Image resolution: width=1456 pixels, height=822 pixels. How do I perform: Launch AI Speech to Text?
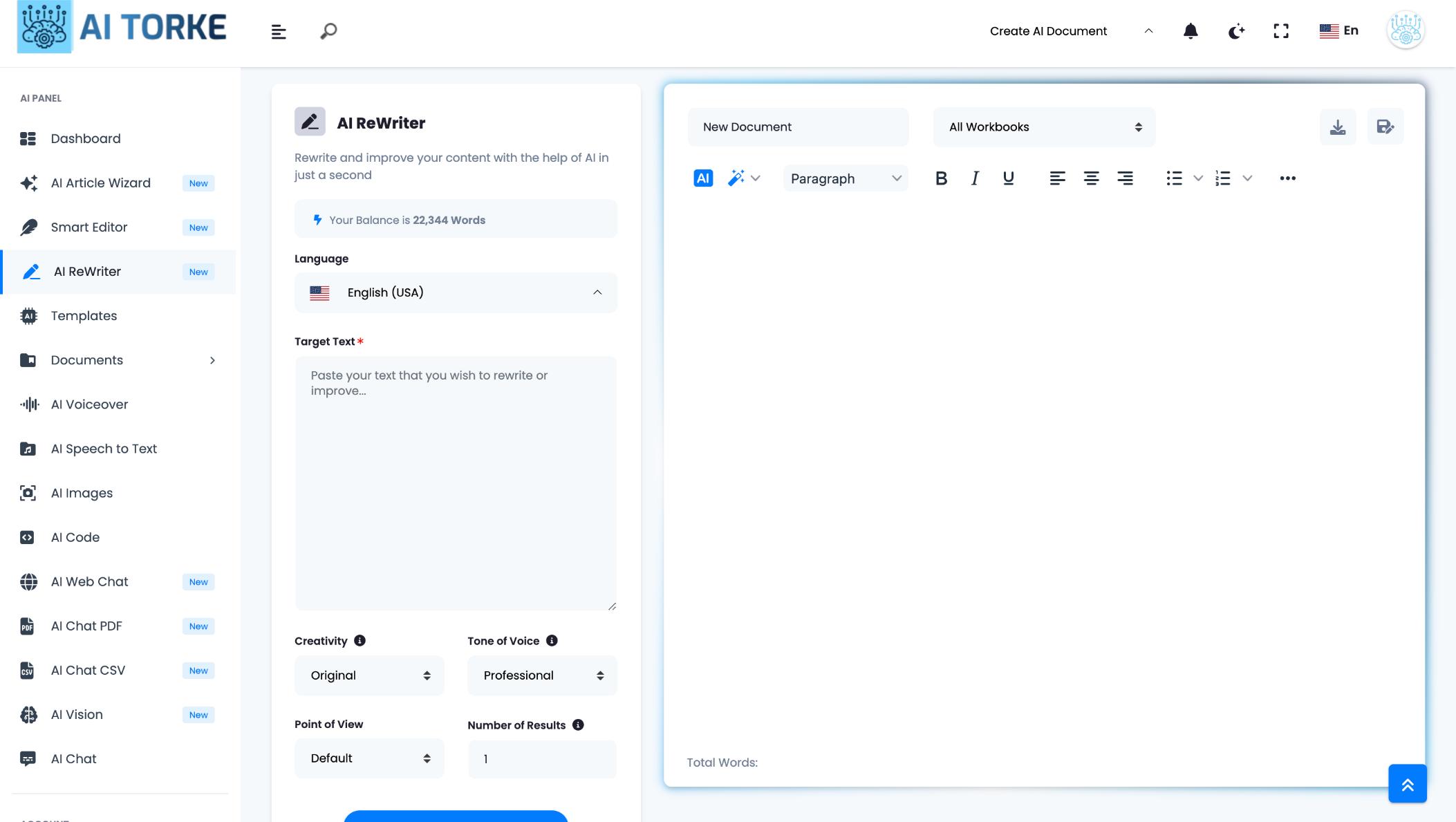103,448
